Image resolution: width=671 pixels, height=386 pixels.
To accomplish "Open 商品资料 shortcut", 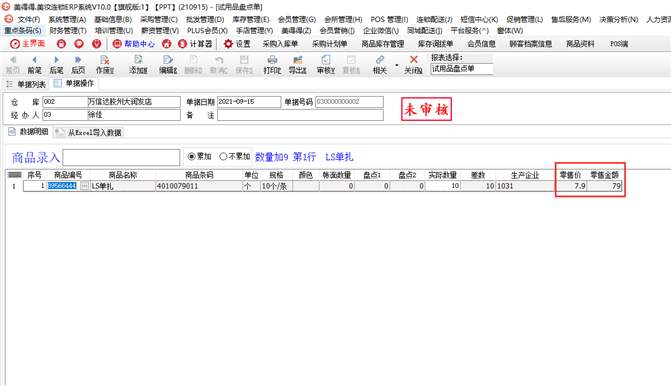I will [x=580, y=44].
